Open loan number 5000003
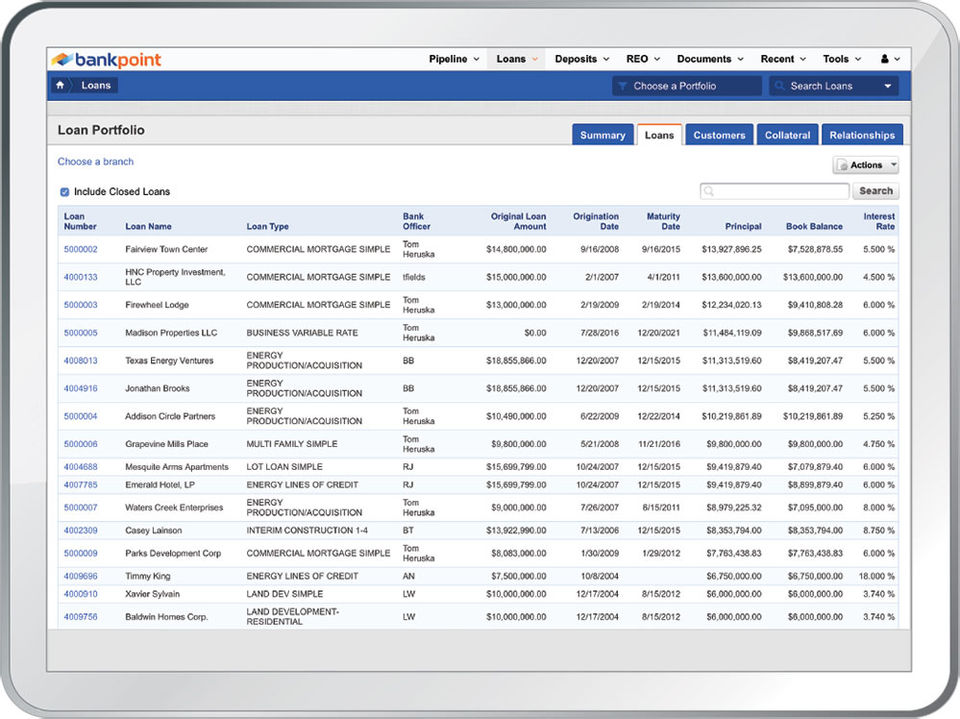This screenshot has width=960, height=719. (x=81, y=305)
